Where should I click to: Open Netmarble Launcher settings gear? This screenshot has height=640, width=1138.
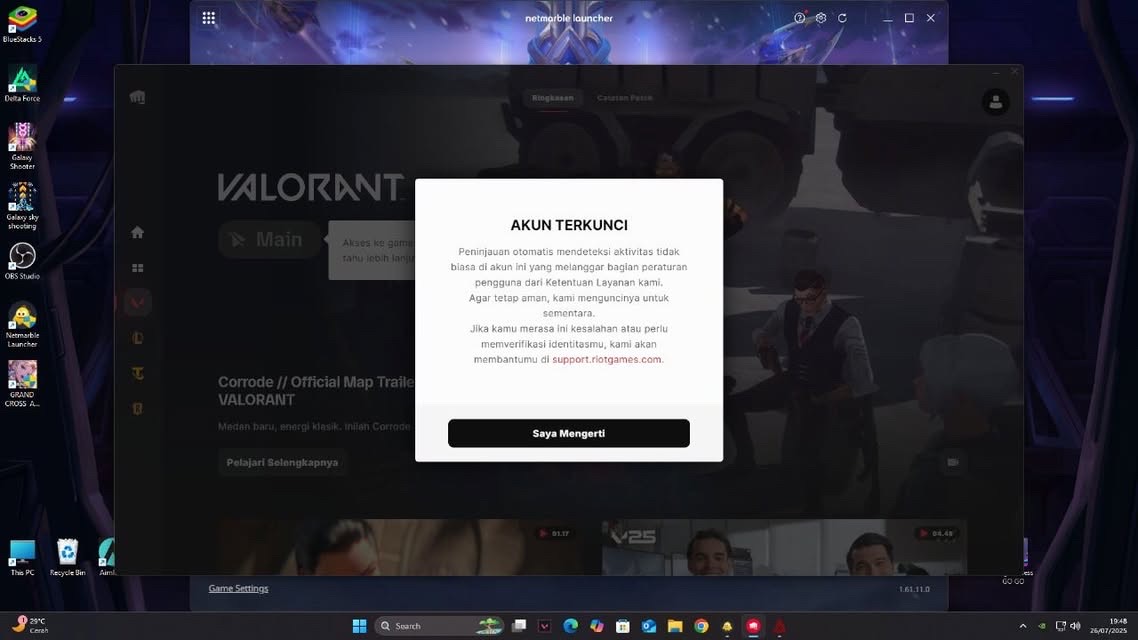pos(821,18)
